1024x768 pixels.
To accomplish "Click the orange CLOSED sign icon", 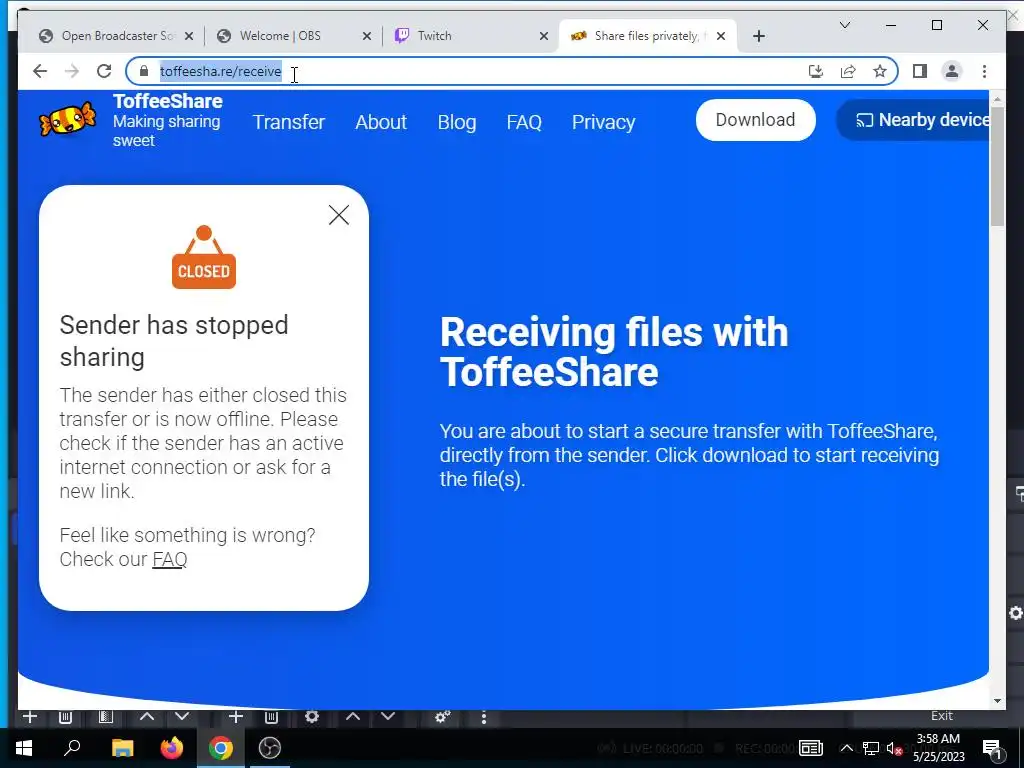I will (204, 257).
